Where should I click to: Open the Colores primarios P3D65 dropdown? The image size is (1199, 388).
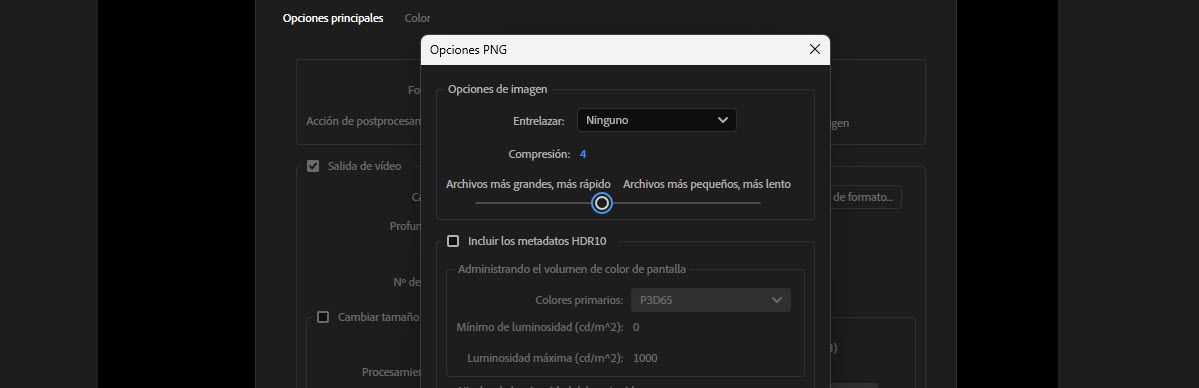(x=710, y=300)
